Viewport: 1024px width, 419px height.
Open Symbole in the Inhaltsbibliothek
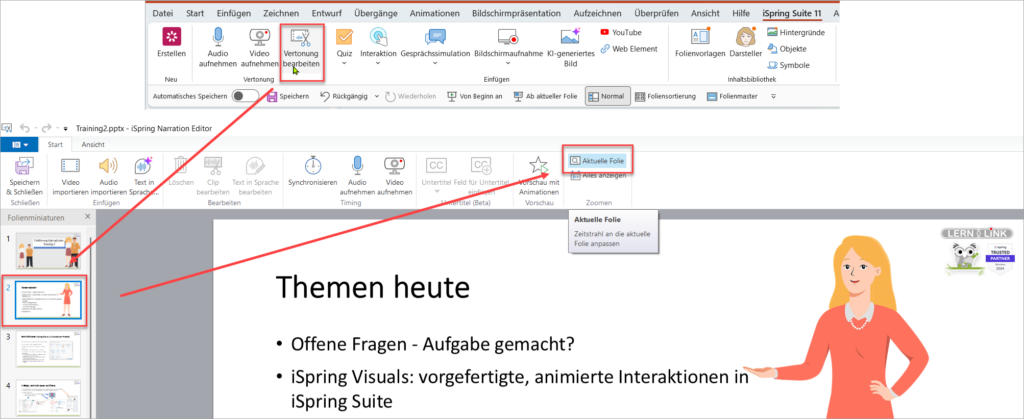point(788,65)
